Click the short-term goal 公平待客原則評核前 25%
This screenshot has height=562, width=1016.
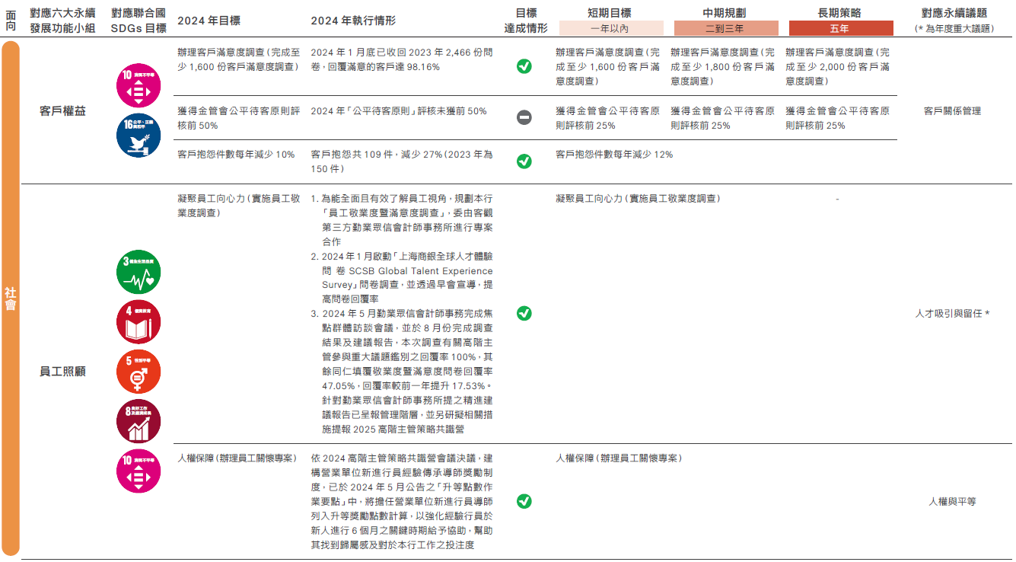pyautogui.click(x=608, y=118)
